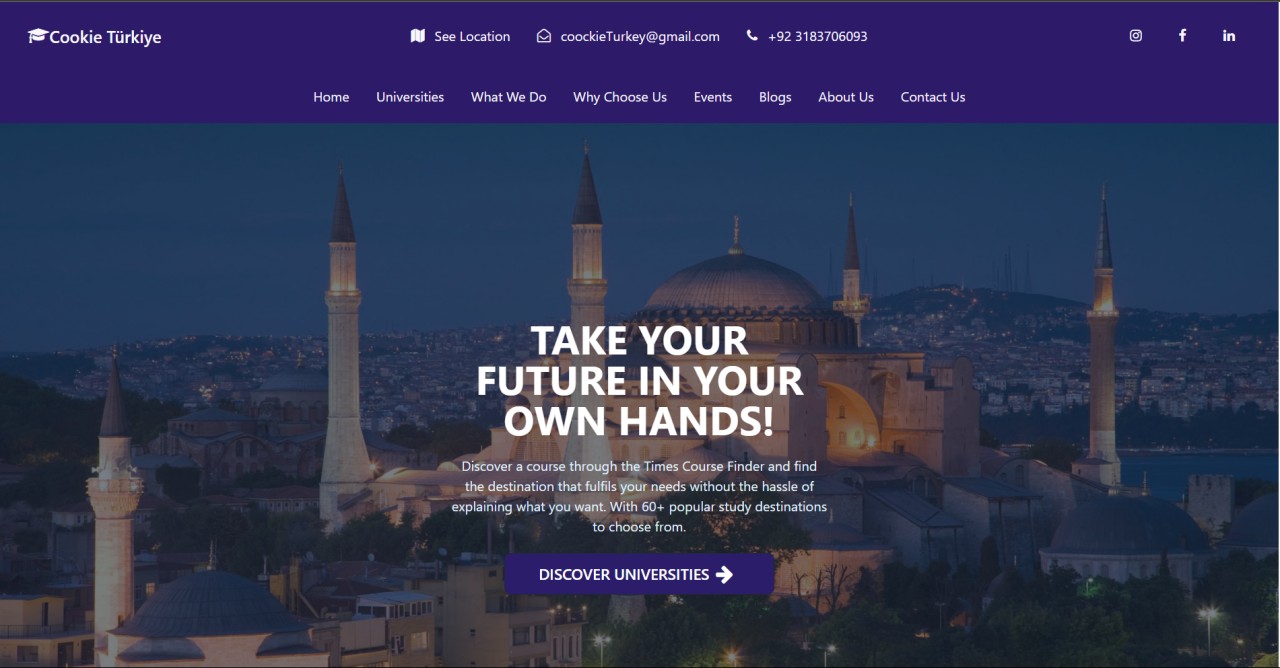The image size is (1280, 668).
Task: Click the envelope email icon
Action: pyautogui.click(x=544, y=36)
